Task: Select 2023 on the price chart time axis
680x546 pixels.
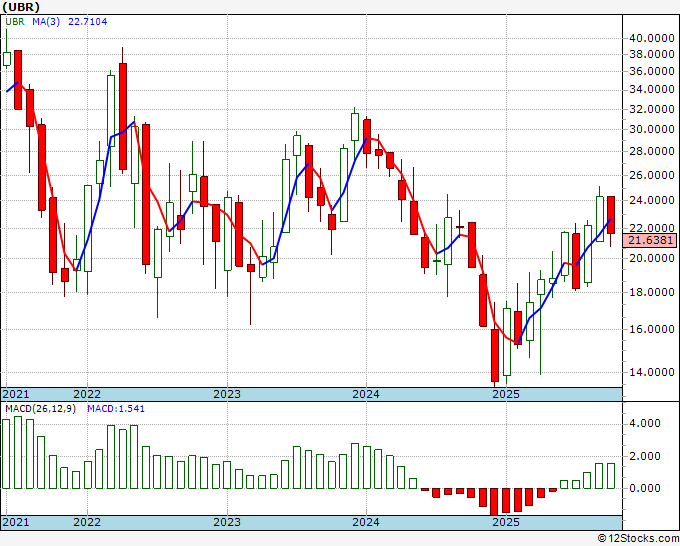Action: pos(227,394)
